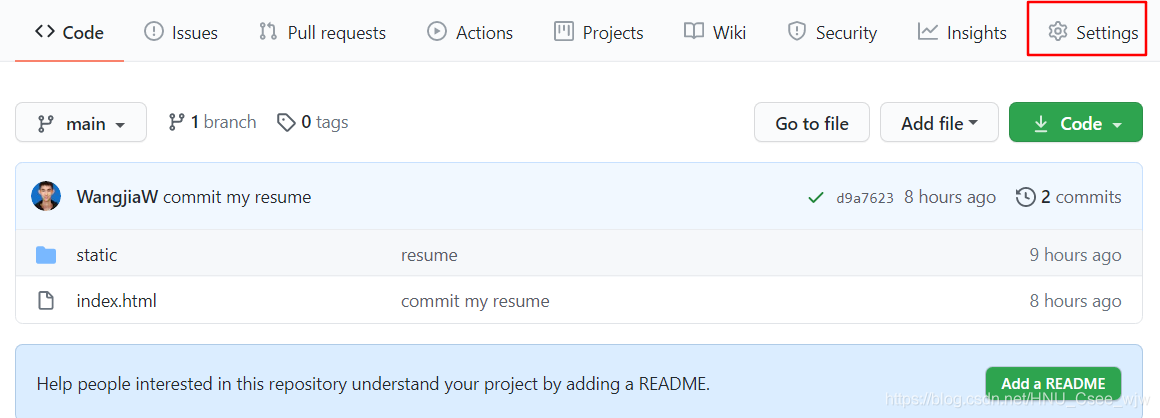This screenshot has height=418, width=1160.
Task: Open the 2 commits history
Action: pyautogui.click(x=1068, y=197)
